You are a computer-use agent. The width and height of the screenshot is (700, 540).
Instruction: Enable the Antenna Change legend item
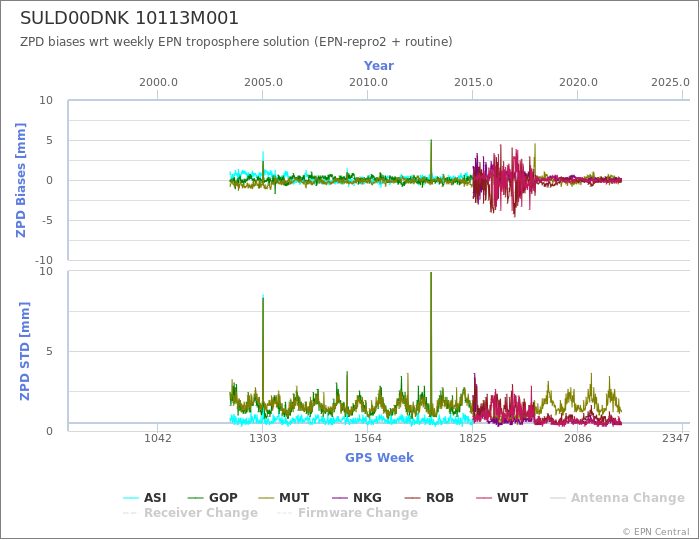617,498
